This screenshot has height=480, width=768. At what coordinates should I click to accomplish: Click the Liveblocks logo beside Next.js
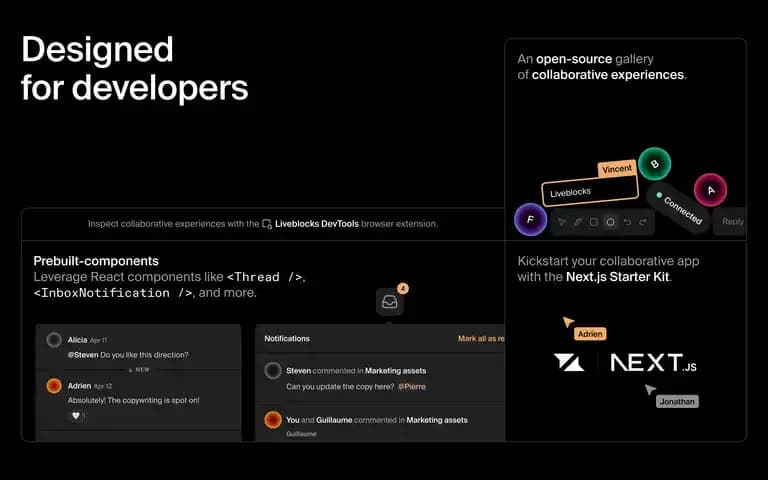coord(569,363)
